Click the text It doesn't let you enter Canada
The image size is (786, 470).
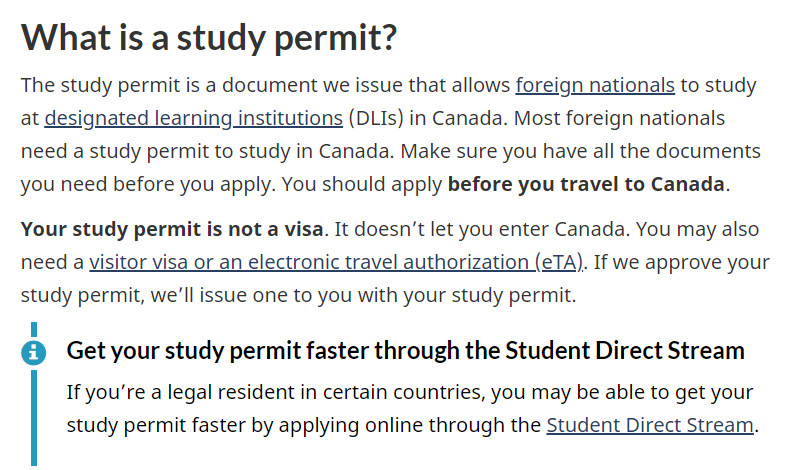pos(480,229)
